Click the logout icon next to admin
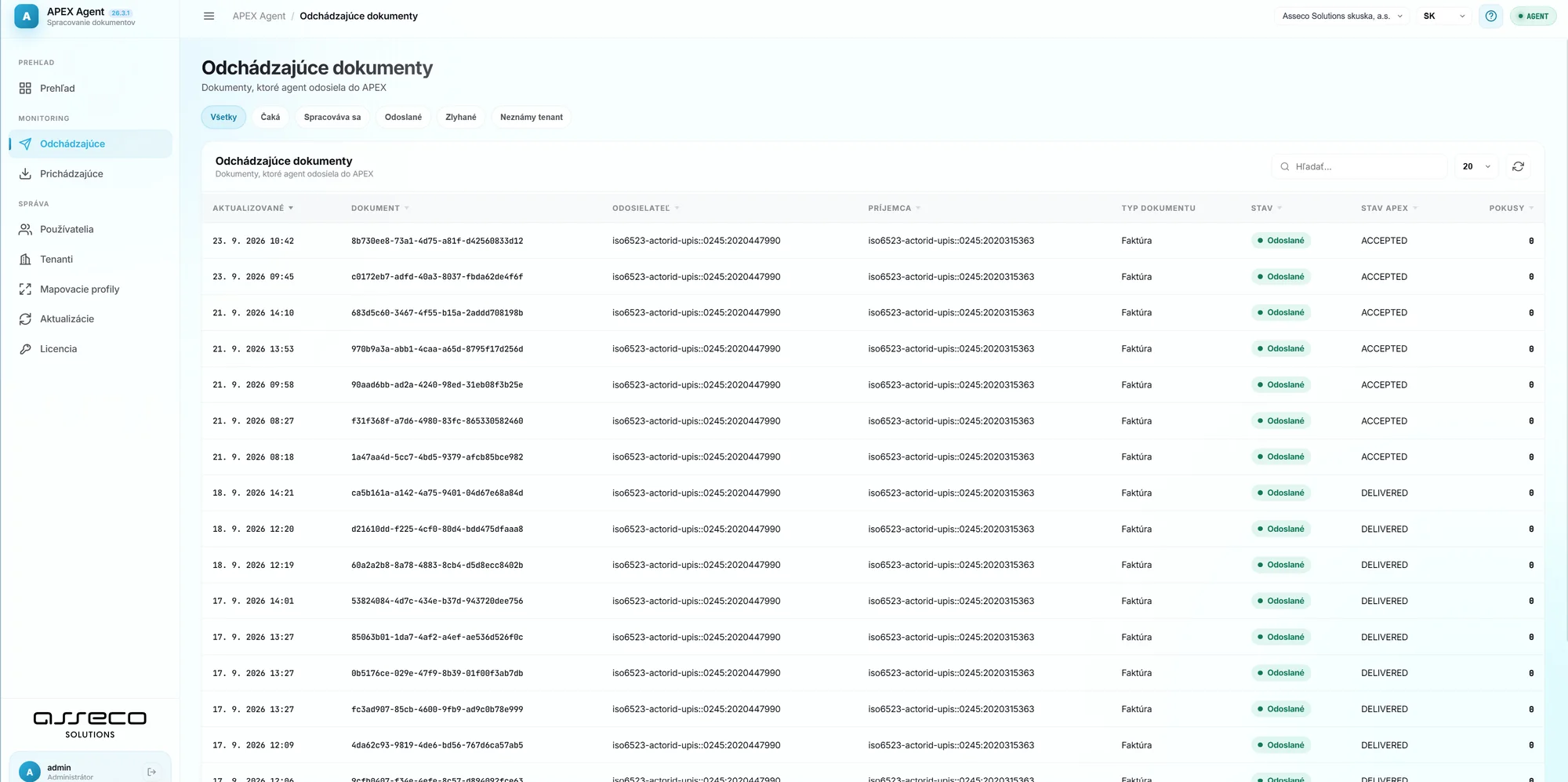 (x=151, y=772)
